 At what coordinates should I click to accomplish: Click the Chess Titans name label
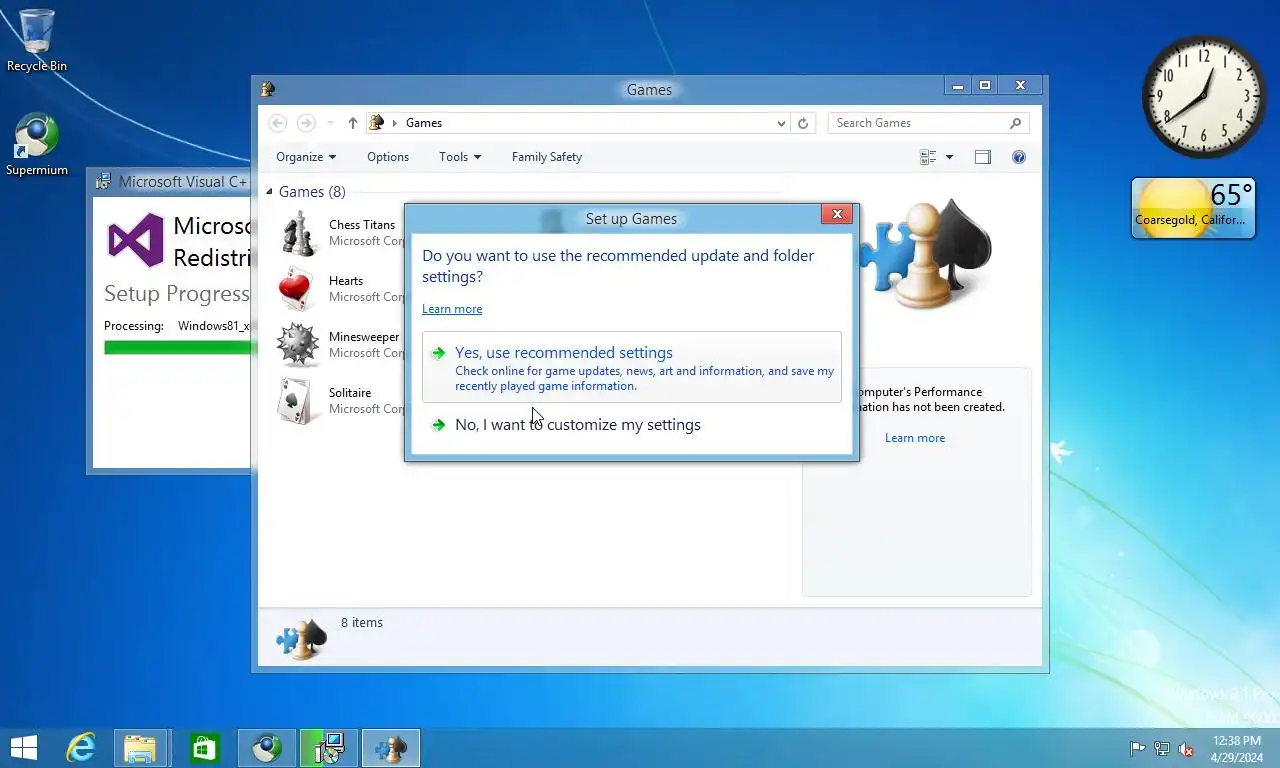point(362,225)
